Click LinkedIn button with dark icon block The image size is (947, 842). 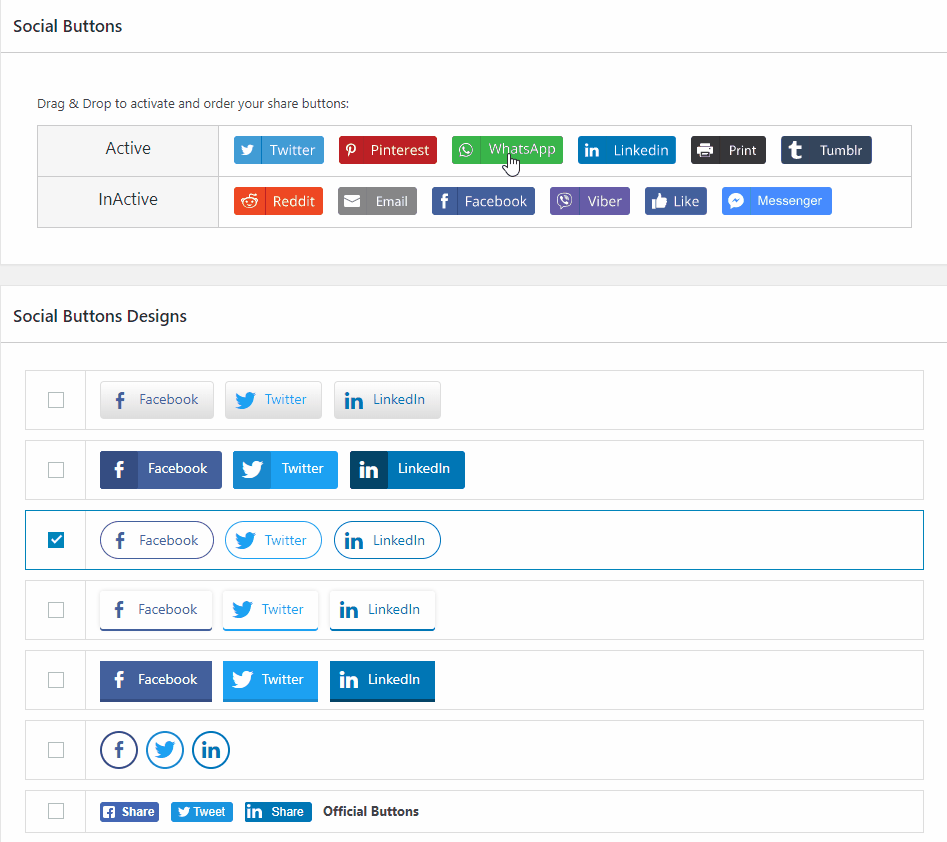pos(408,470)
